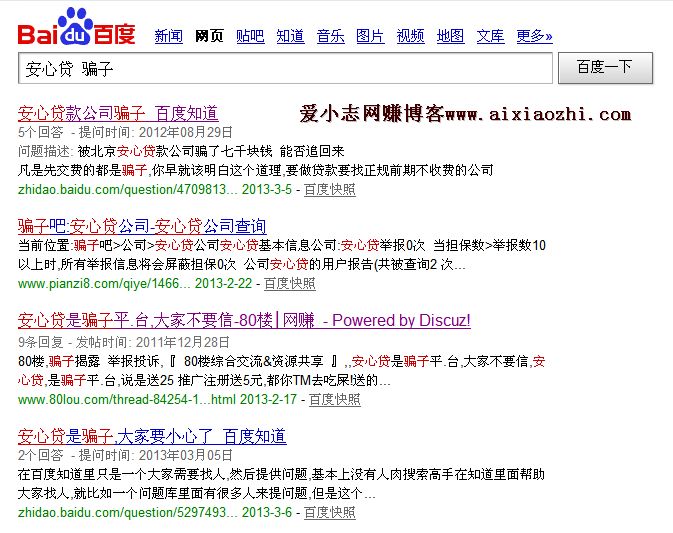Open result 骗子吧:安心贷公司-安心贷公司查询
Image resolution: width=673 pixels, height=533 pixels.
[142, 225]
